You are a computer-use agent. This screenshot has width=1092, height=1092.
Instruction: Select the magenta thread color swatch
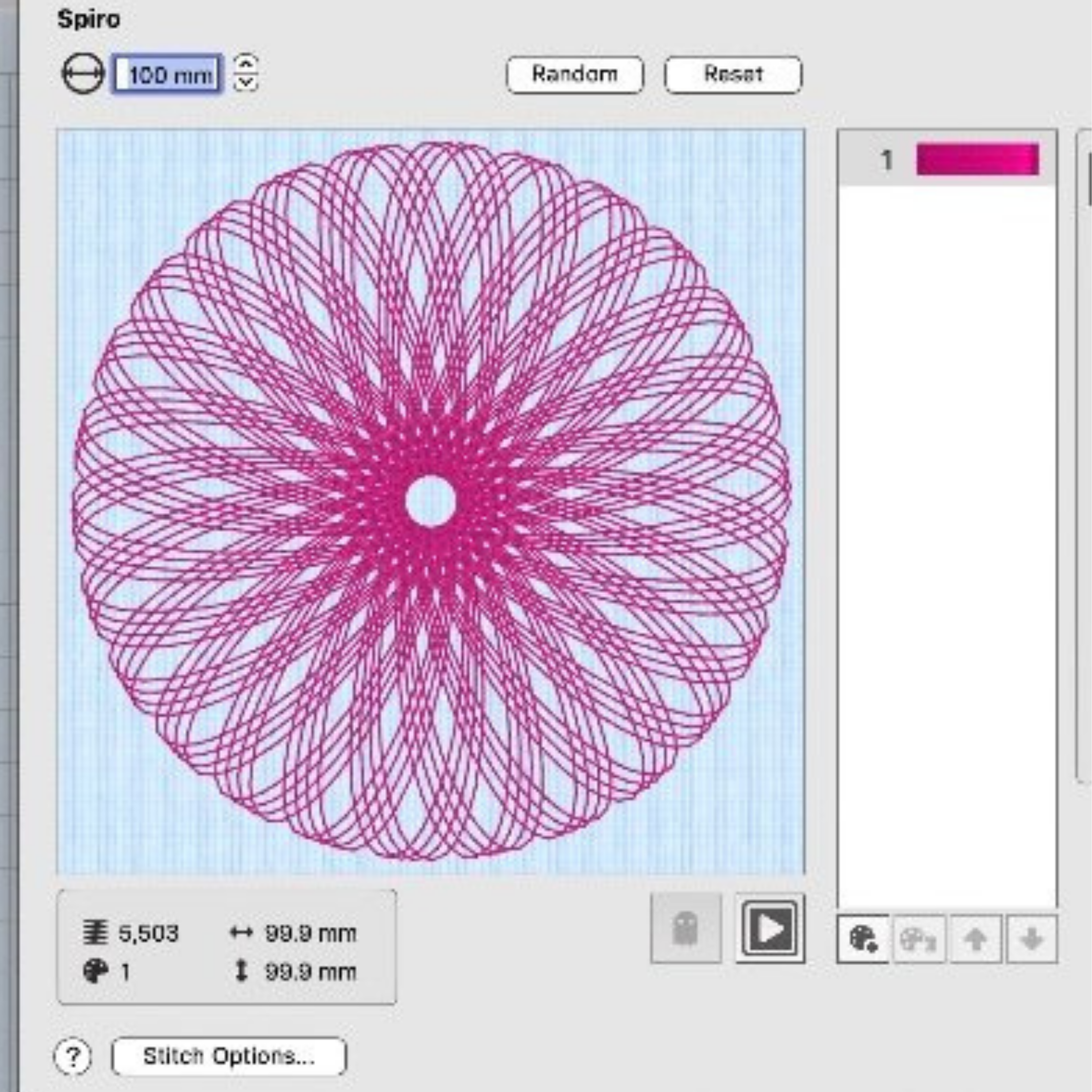tap(977, 159)
